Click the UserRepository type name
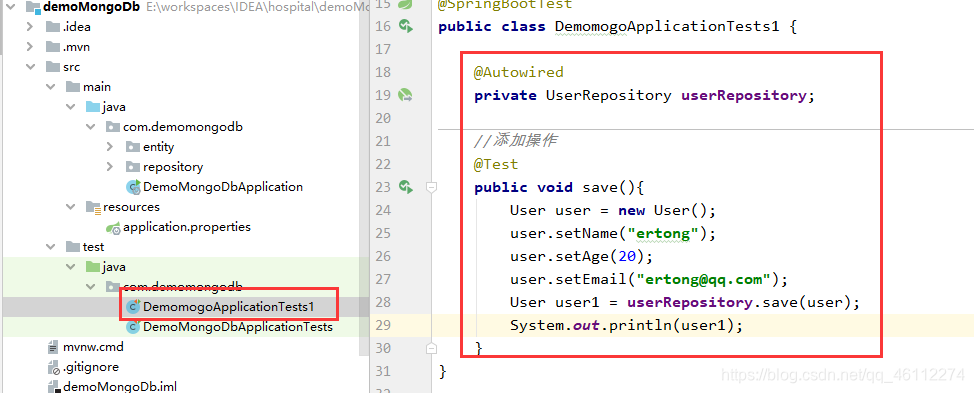The height and width of the screenshot is (393, 974). click(x=608, y=95)
